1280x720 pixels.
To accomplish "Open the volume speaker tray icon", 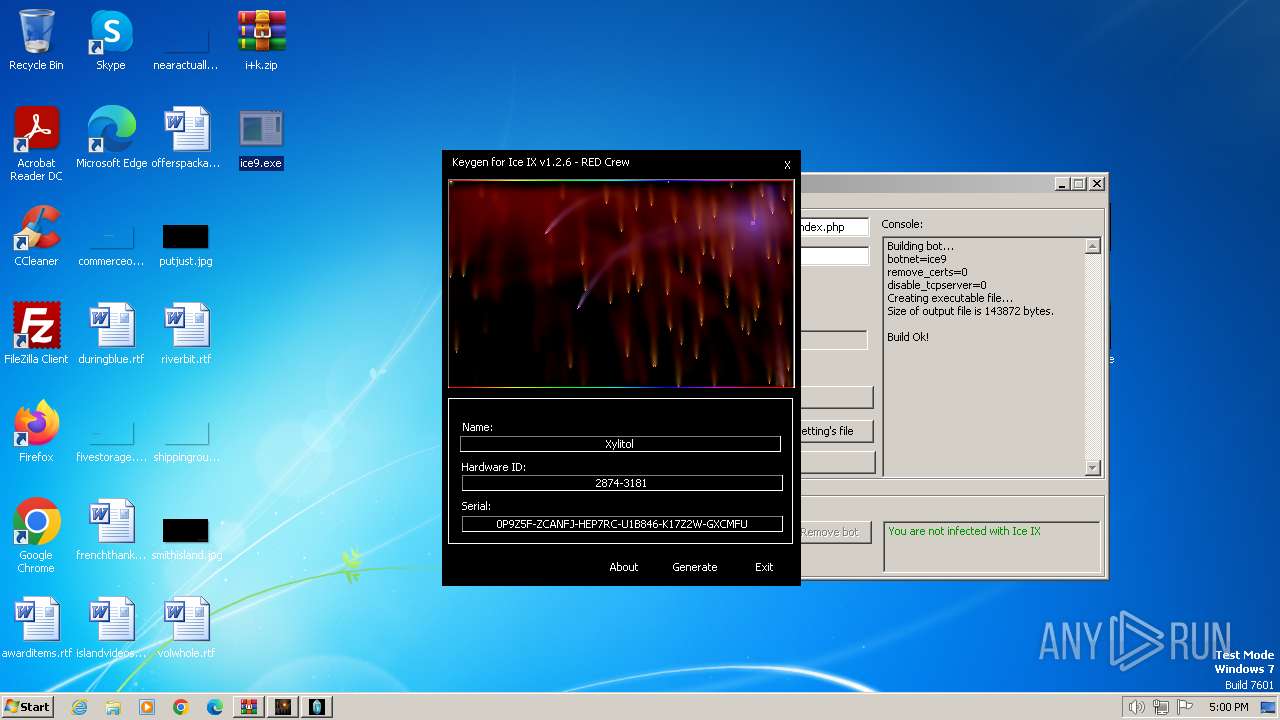I will (x=1136, y=707).
